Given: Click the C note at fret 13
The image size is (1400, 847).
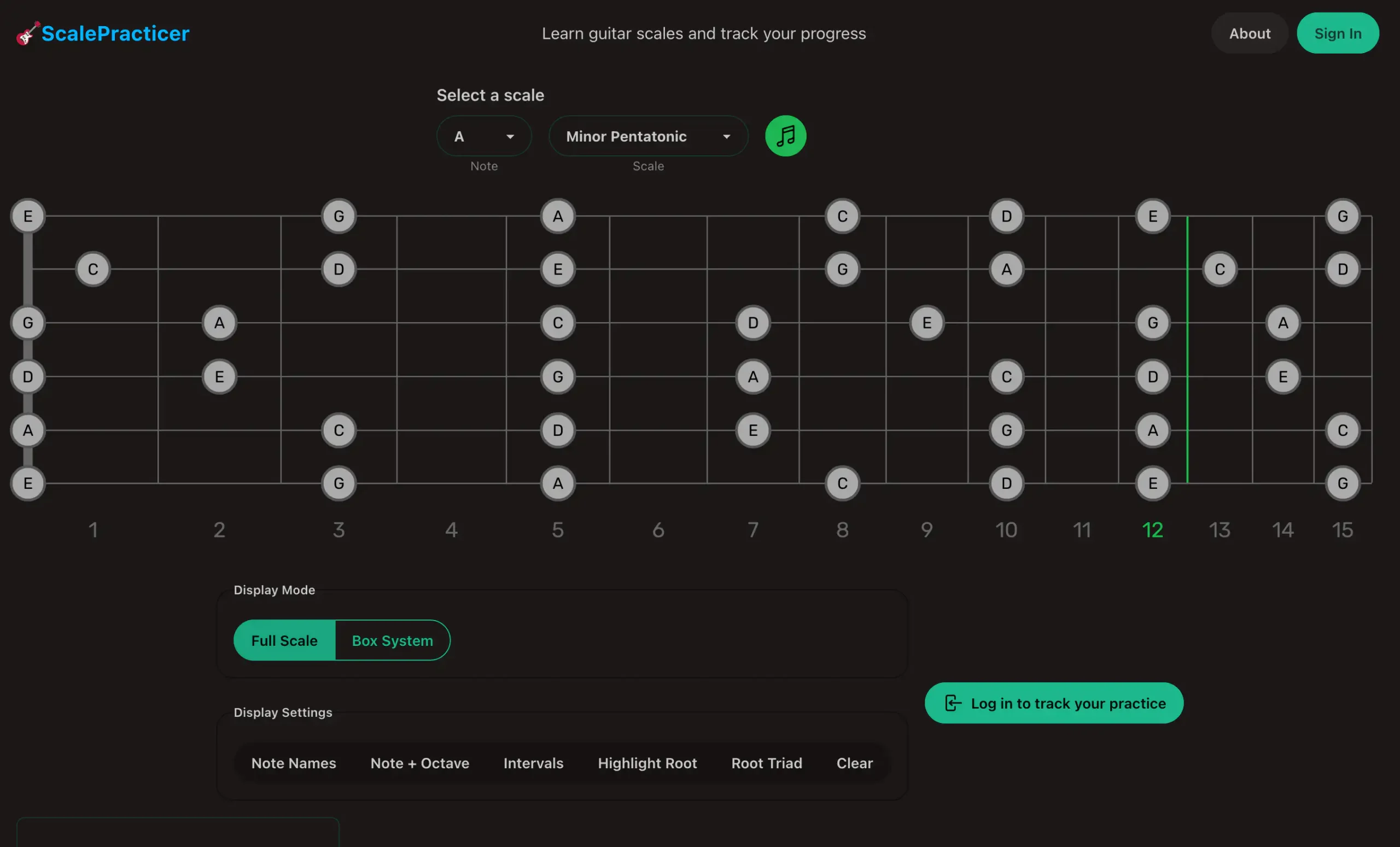Looking at the screenshot, I should pos(1220,269).
